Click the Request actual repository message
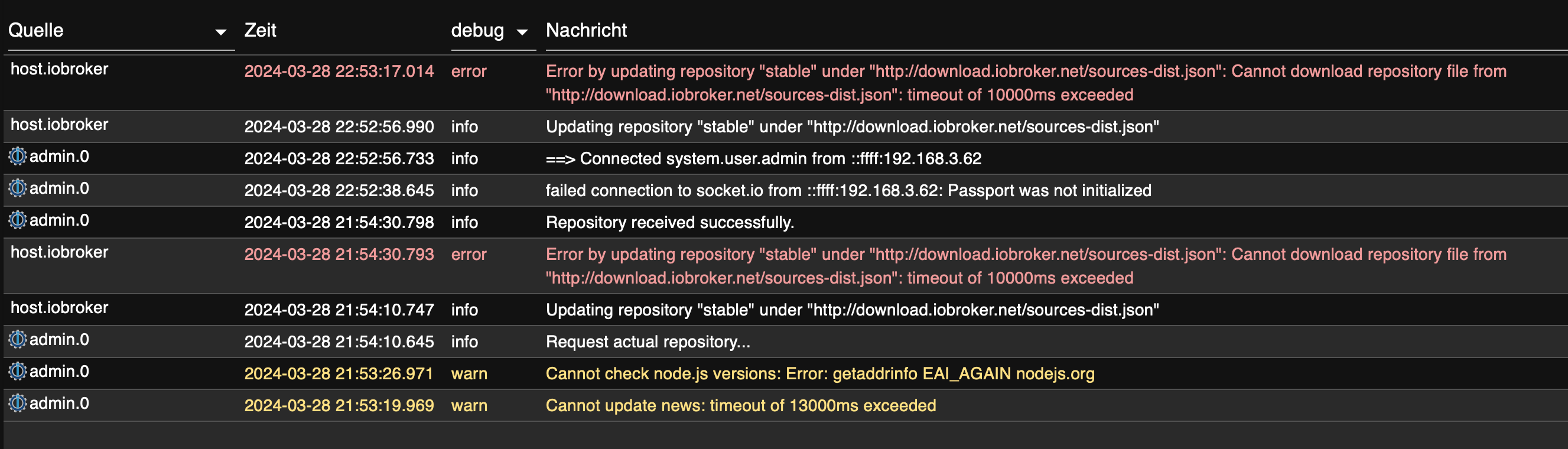Screen dimensions: 1568x449 click(x=648, y=341)
